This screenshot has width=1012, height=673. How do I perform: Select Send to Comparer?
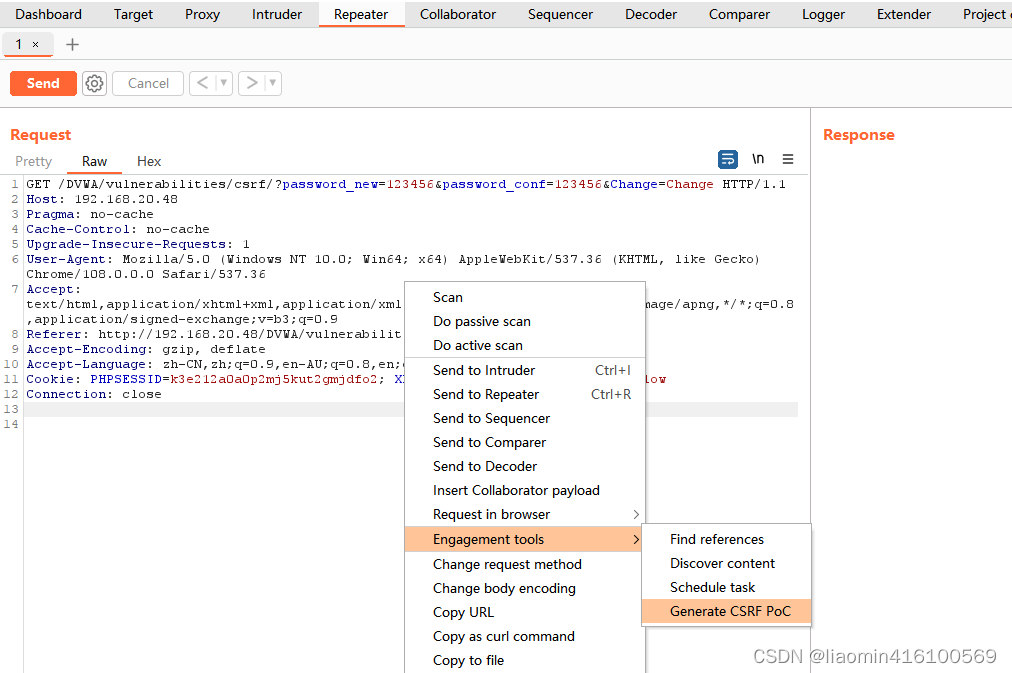525,442
